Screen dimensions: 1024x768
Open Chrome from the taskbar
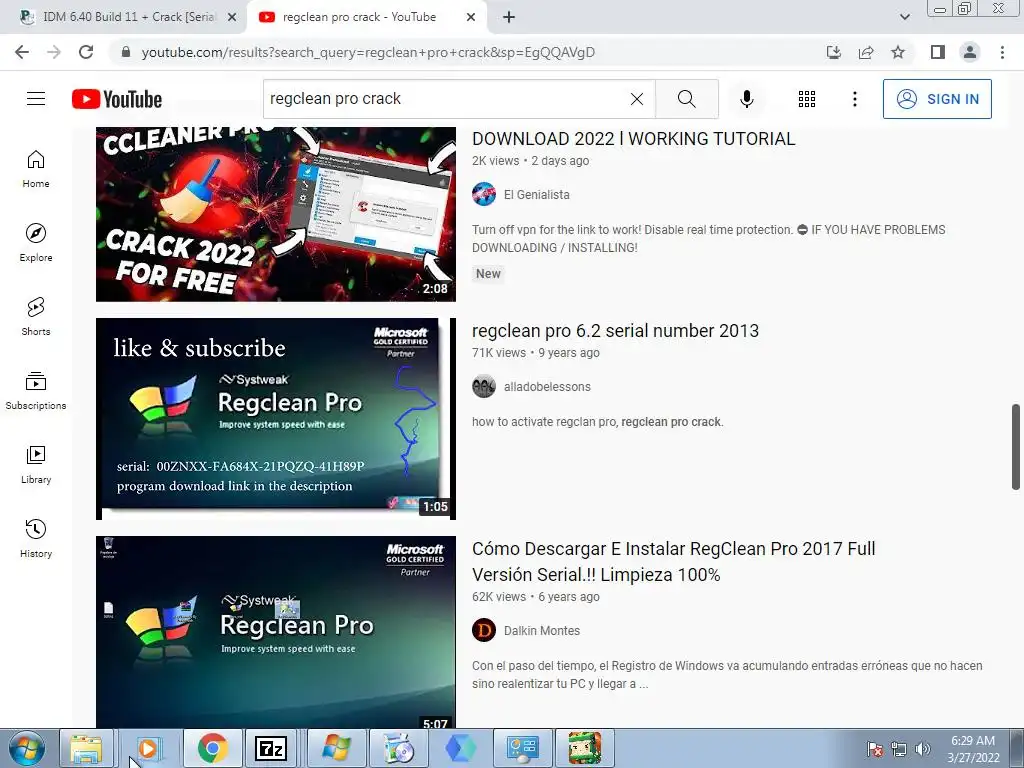click(x=212, y=748)
